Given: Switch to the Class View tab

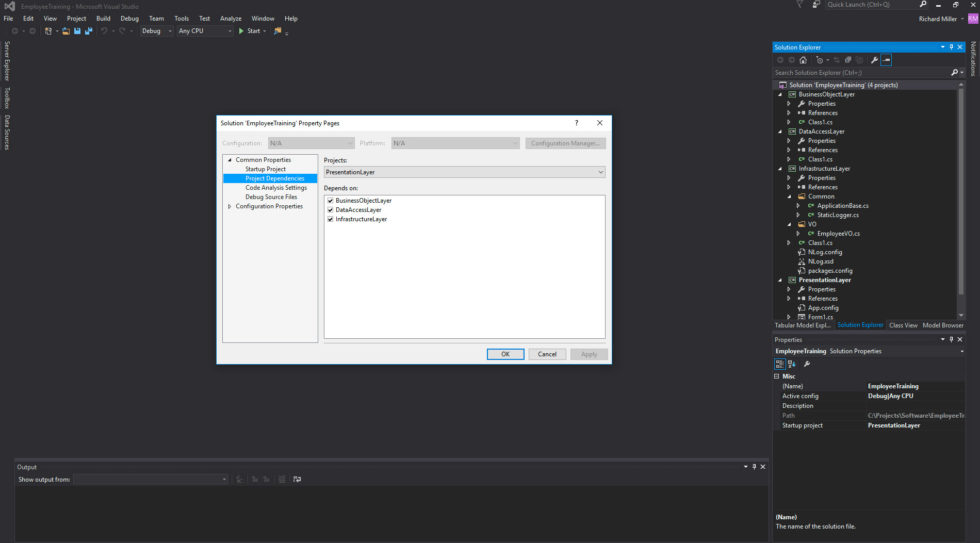Looking at the screenshot, I should pos(903,326).
